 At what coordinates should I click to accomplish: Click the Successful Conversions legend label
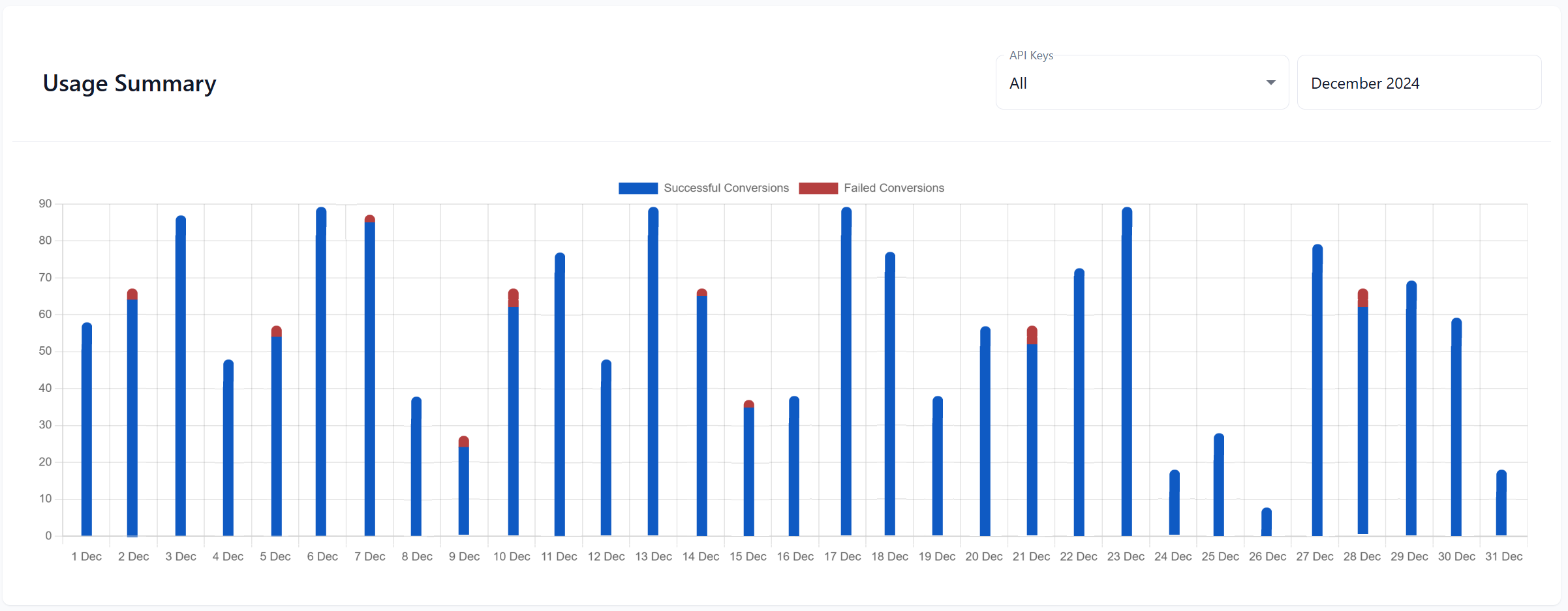click(x=726, y=188)
